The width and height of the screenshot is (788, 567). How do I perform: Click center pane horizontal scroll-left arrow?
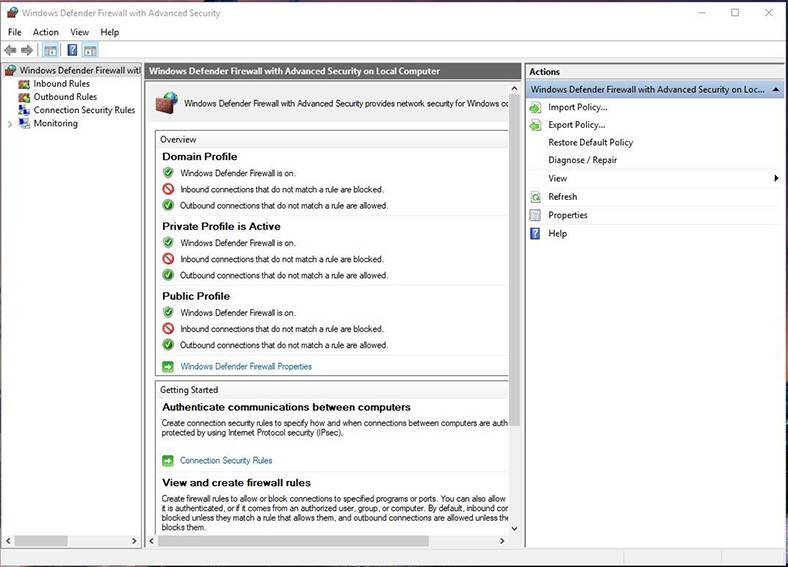click(152, 541)
